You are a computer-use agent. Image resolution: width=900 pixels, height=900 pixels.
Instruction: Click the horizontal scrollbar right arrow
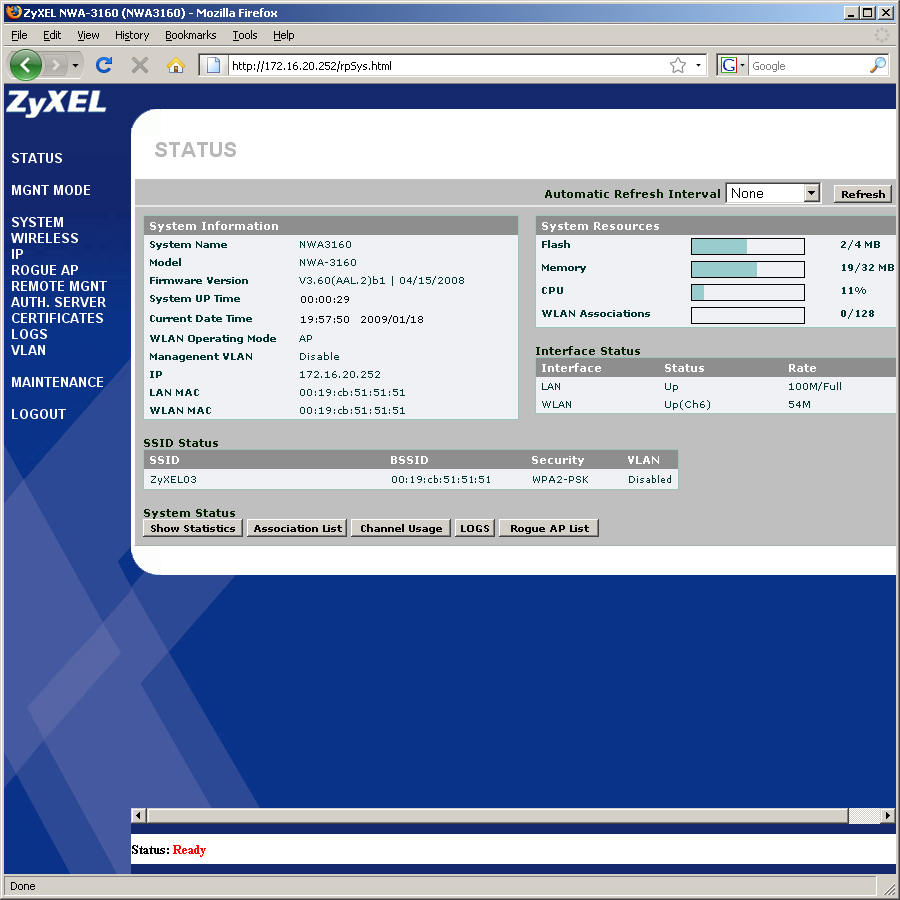click(888, 815)
